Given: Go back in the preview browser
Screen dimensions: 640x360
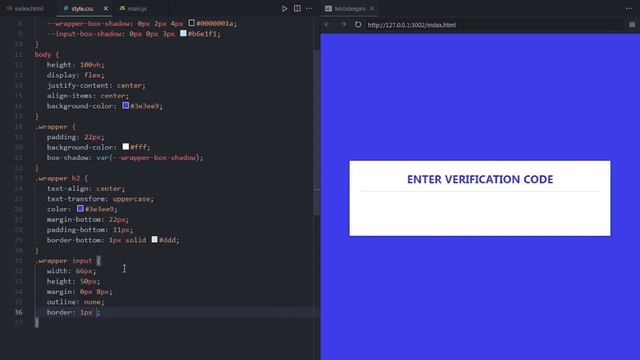Looking at the screenshot, I should [328, 24].
